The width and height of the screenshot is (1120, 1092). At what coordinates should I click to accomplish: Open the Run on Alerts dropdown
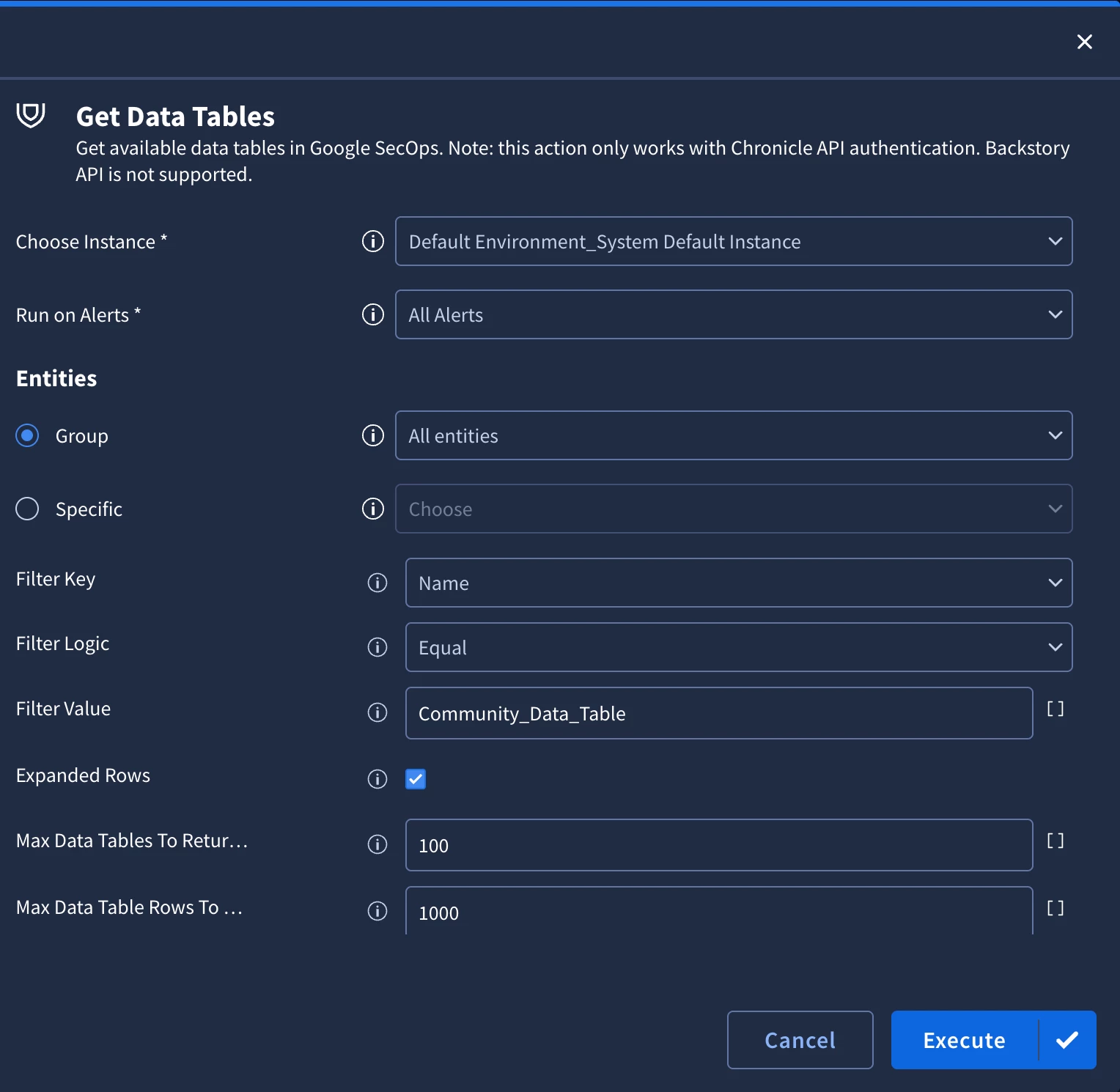(x=734, y=314)
